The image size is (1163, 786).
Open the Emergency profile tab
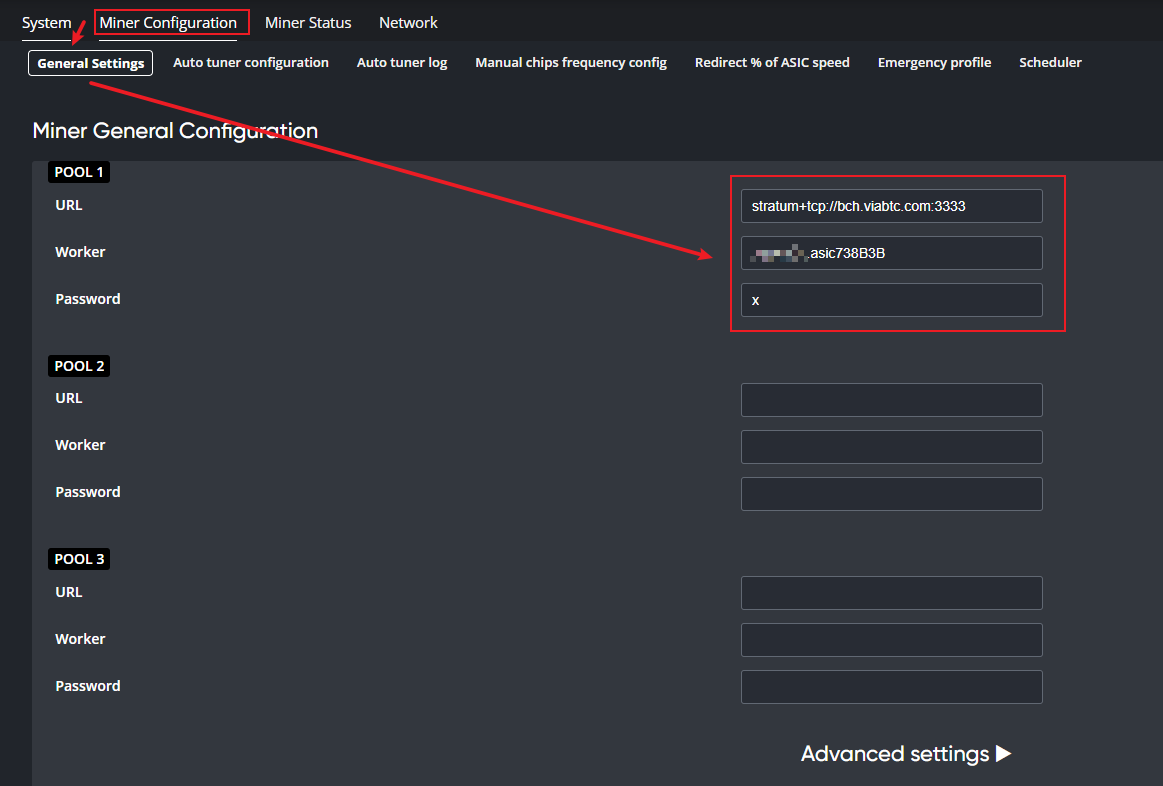934,62
